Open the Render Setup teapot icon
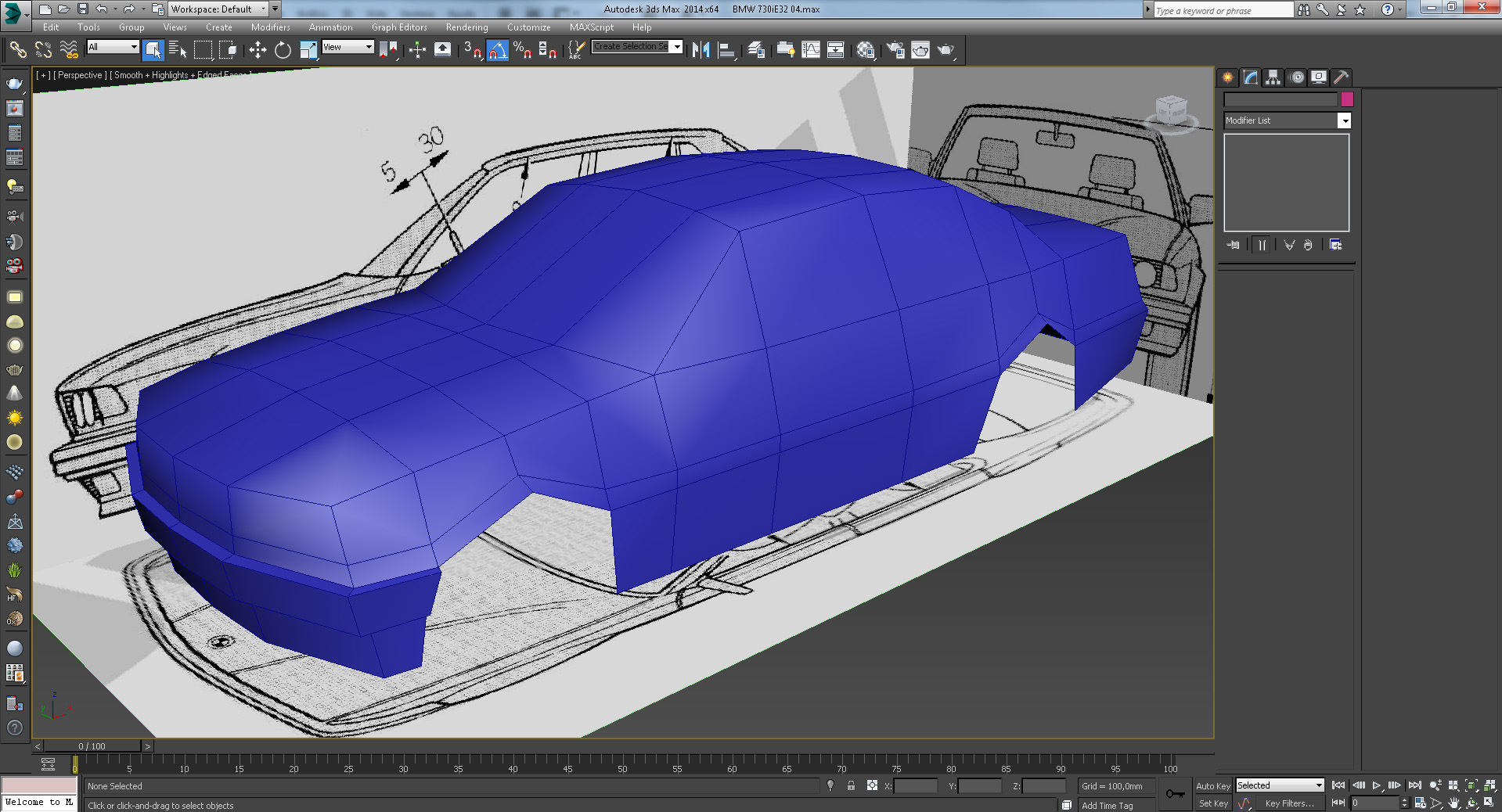1502x812 pixels. pyautogui.click(x=895, y=50)
